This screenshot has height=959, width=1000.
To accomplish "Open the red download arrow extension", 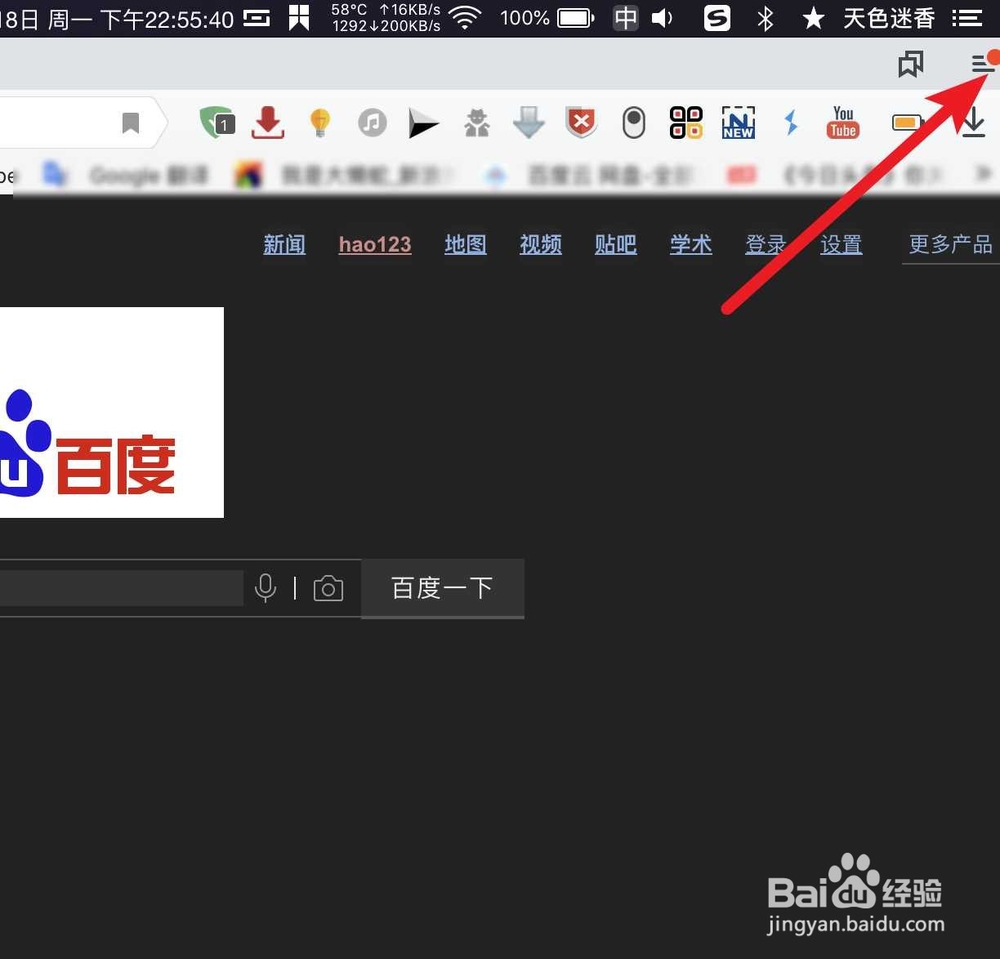I will pos(268,122).
